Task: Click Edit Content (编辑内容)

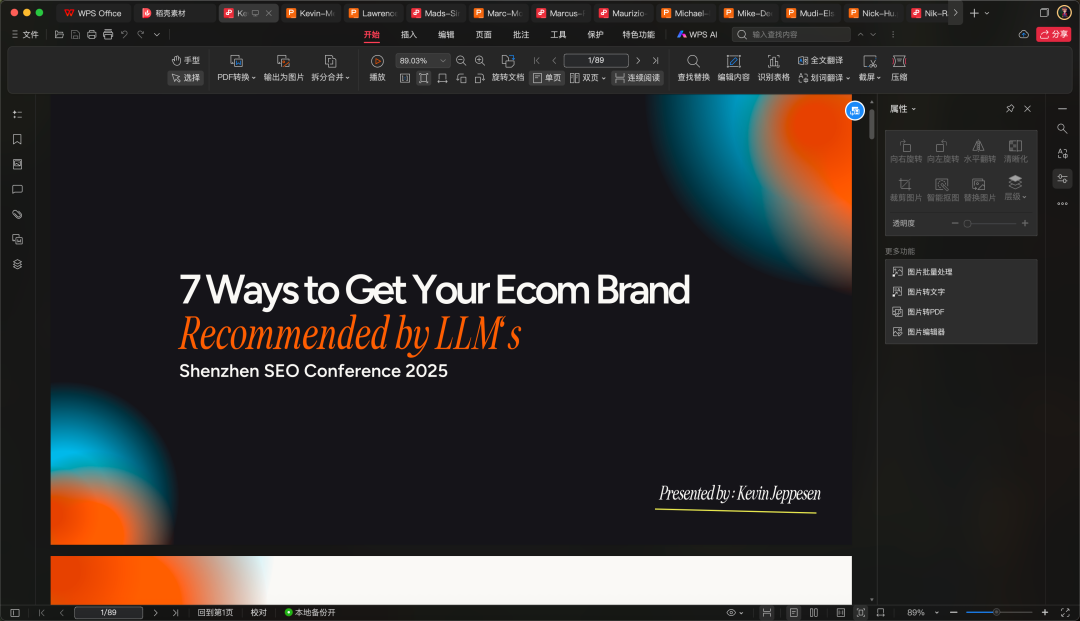Action: tap(734, 68)
